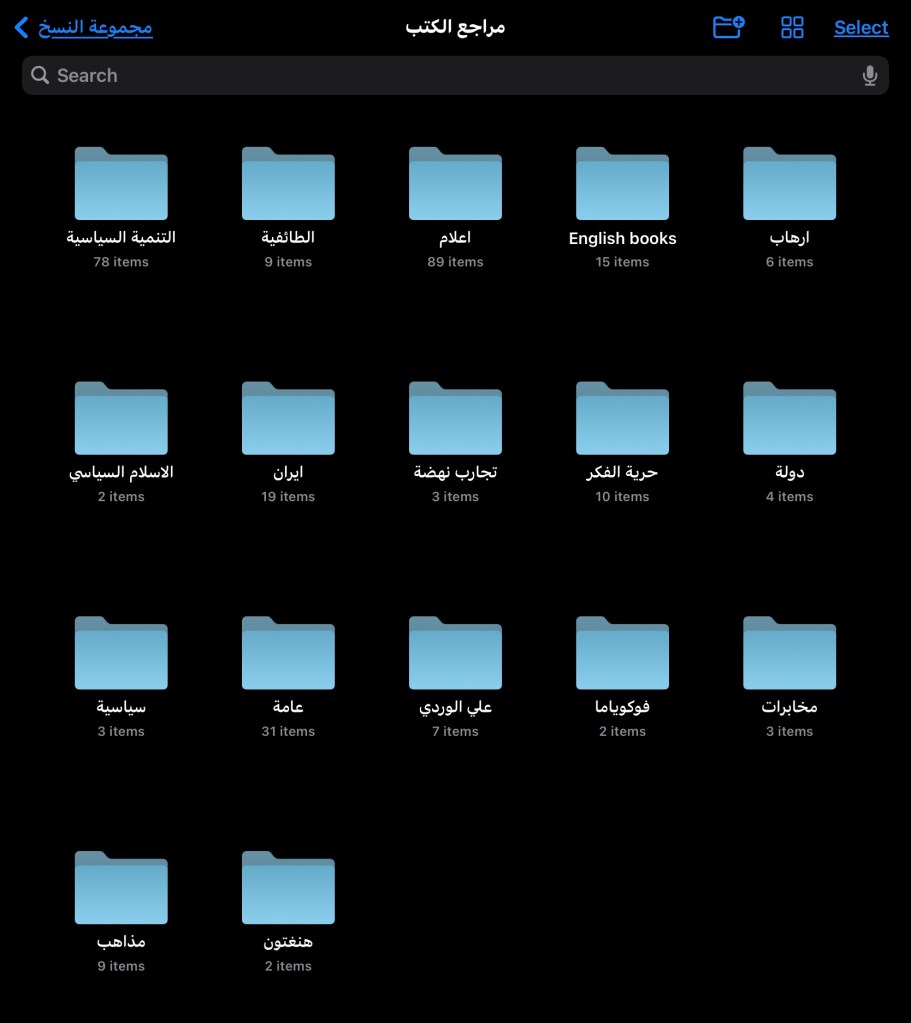This screenshot has height=1023, width=911.
Task: Open the عامة folder with 31 items
Action: tap(288, 654)
